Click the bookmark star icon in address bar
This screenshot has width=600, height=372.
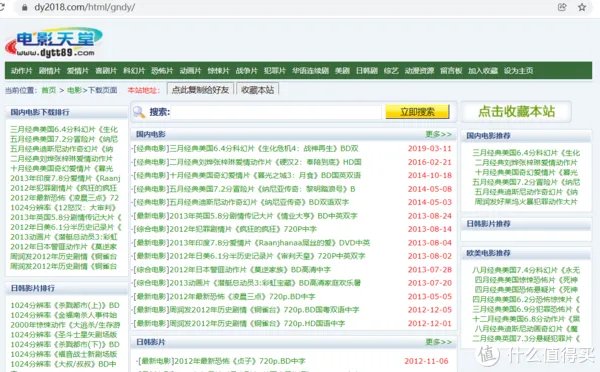[x=582, y=7]
